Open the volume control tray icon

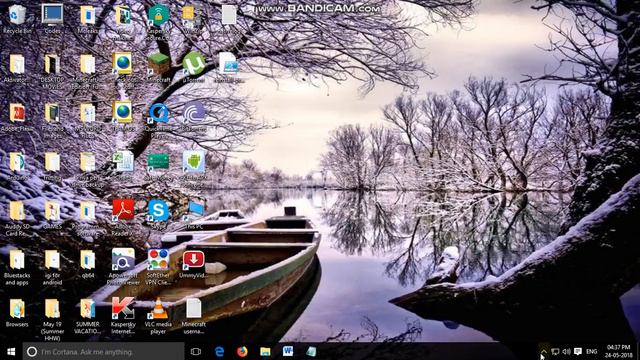click(567, 351)
